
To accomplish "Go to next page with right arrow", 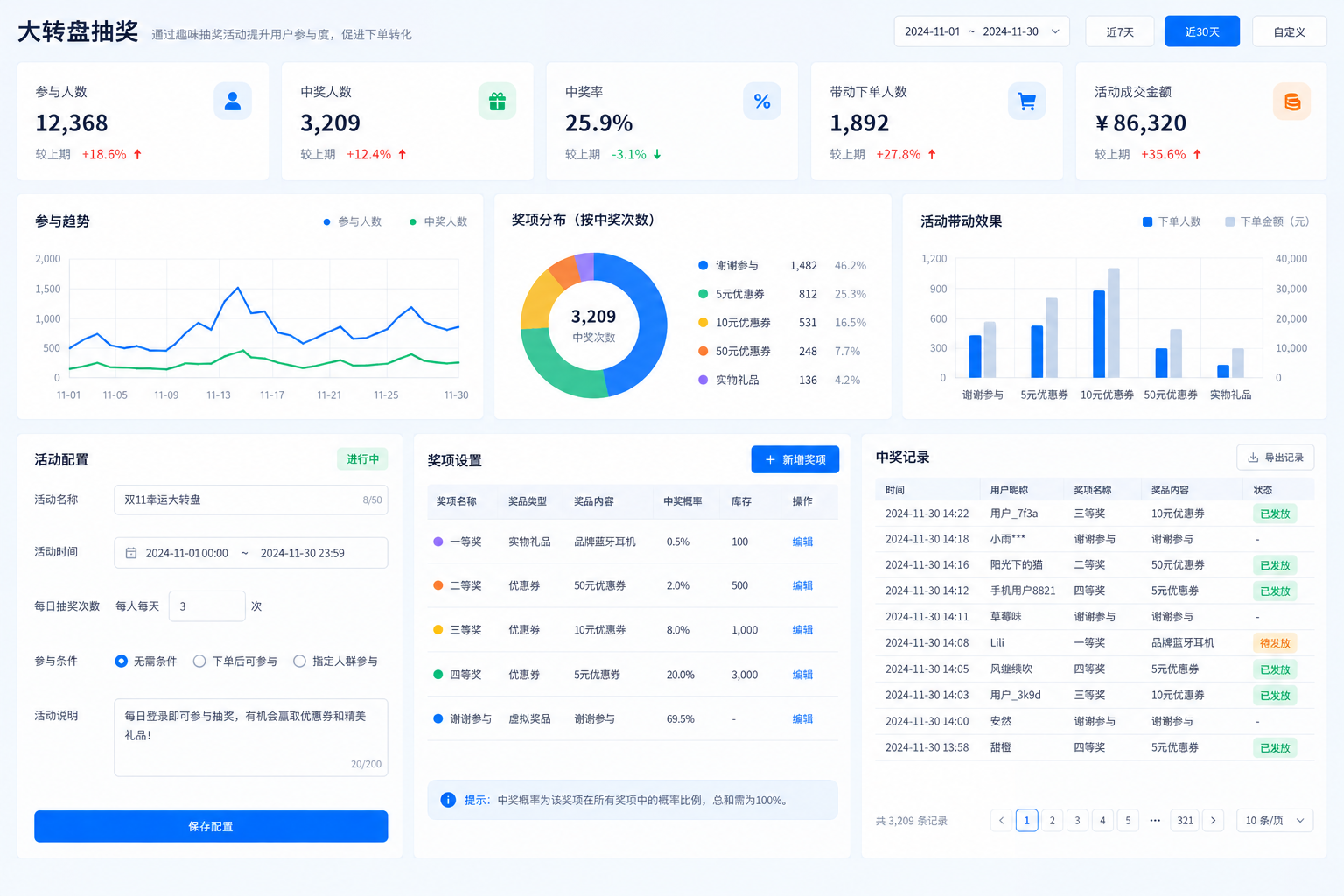I will click(1213, 820).
